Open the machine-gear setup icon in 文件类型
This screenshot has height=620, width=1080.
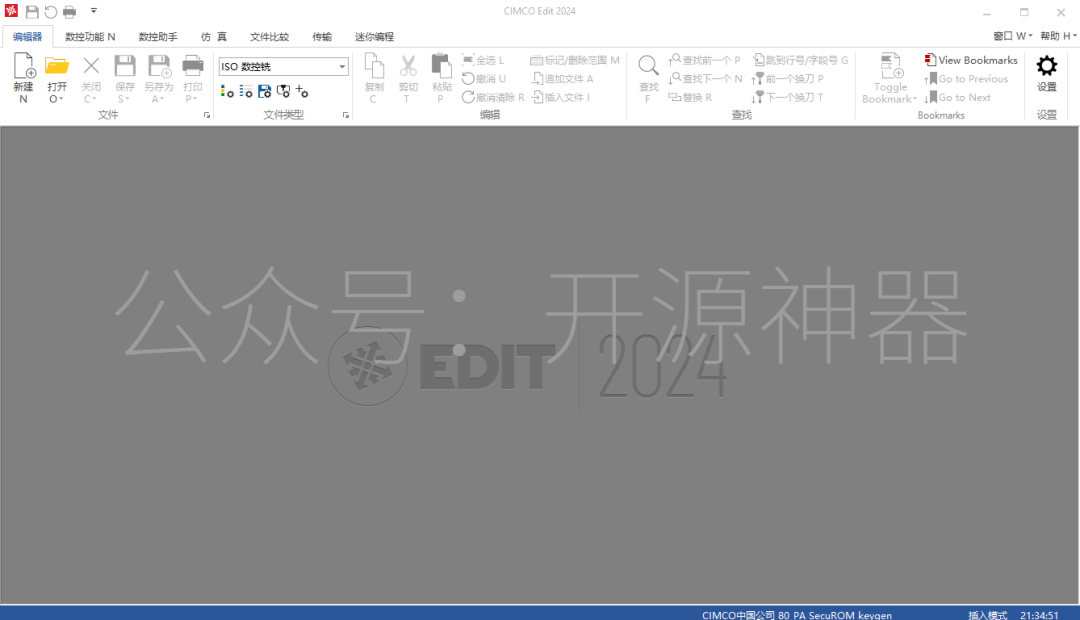283,92
